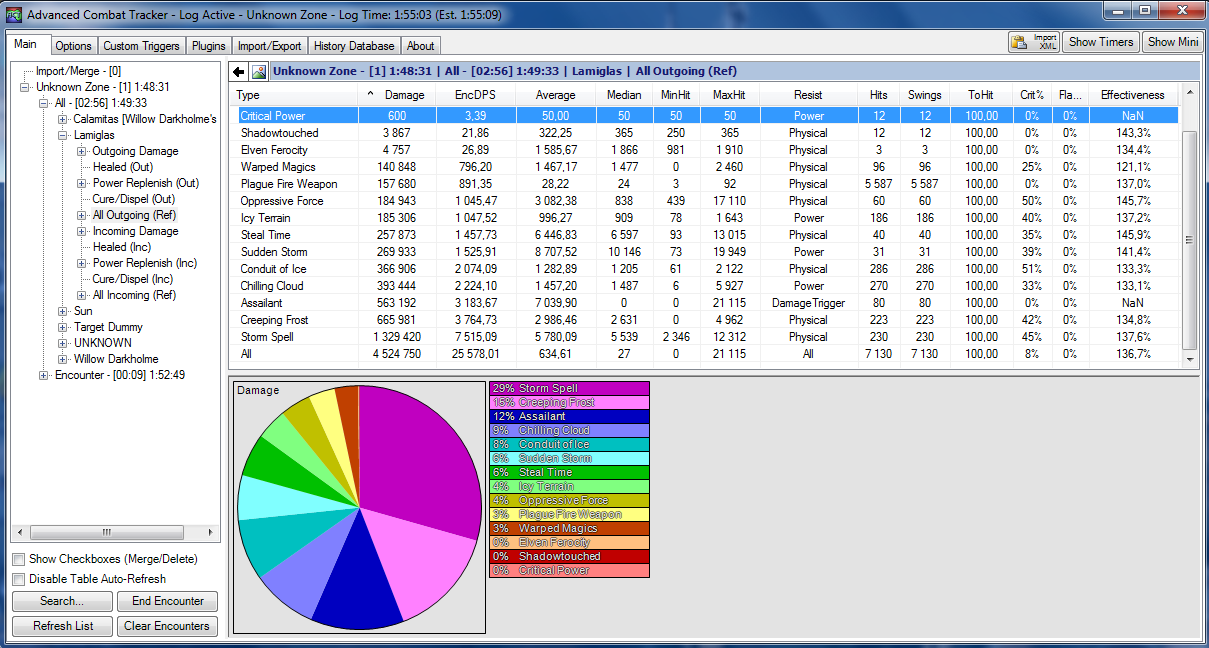Click the Clear Encounters button
Viewport: 1209px width, 648px height.
pyautogui.click(x=168, y=626)
